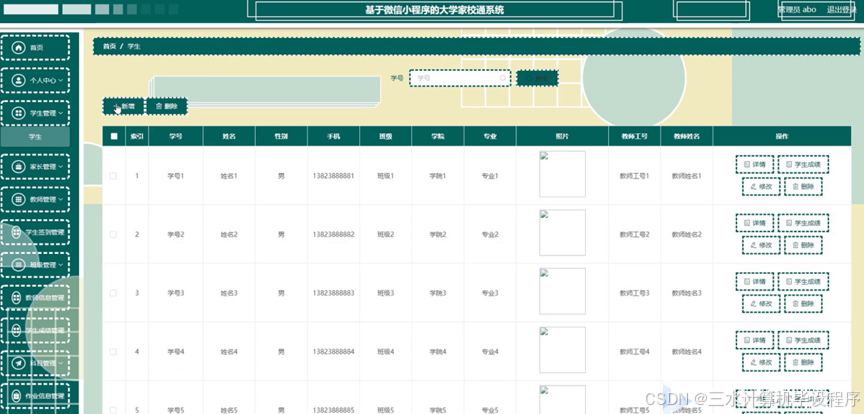Click trash icon on toolbar 删除 button
Viewport: 864px width, 414px height.
pos(159,106)
